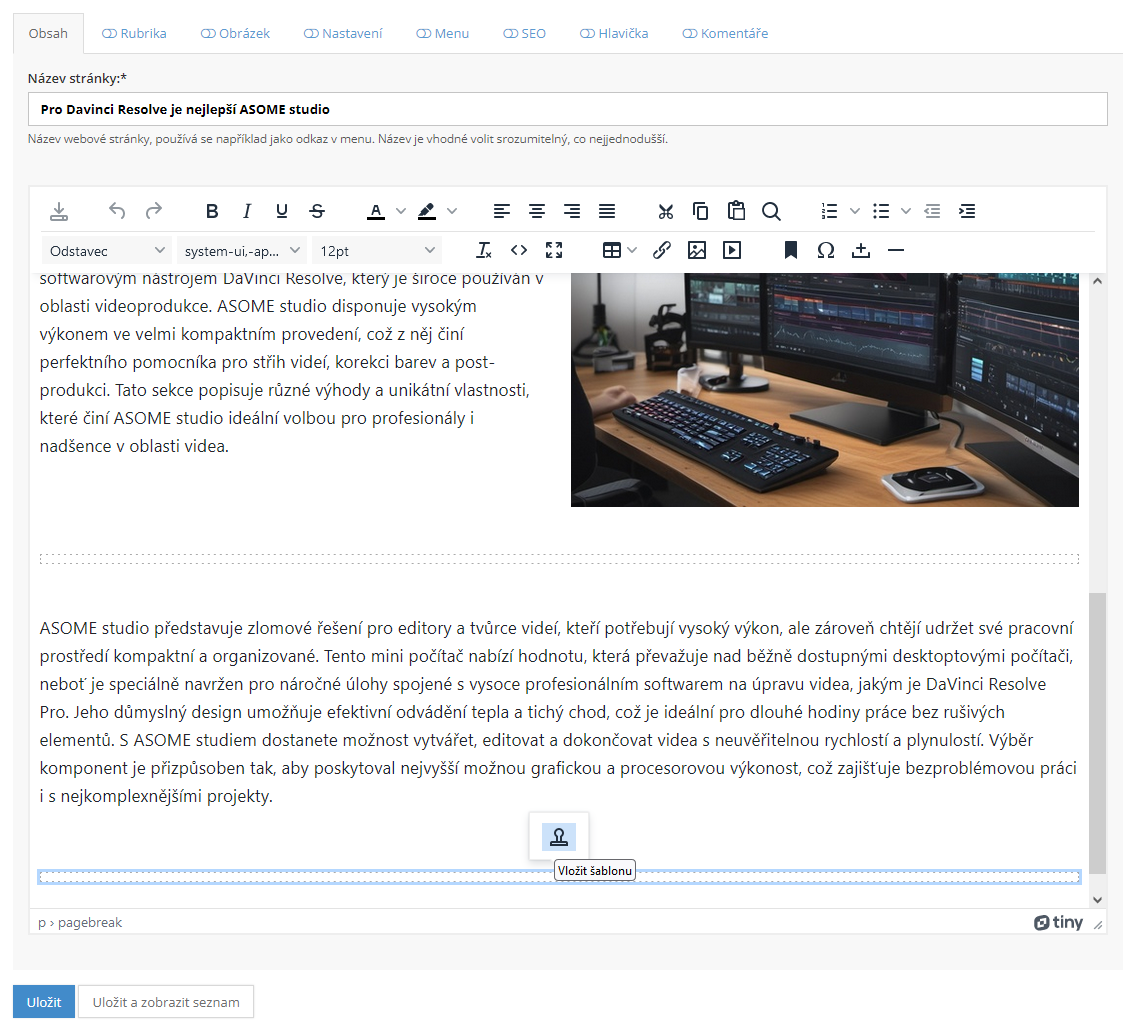
Task: Open the insert image dialog
Action: click(697, 250)
